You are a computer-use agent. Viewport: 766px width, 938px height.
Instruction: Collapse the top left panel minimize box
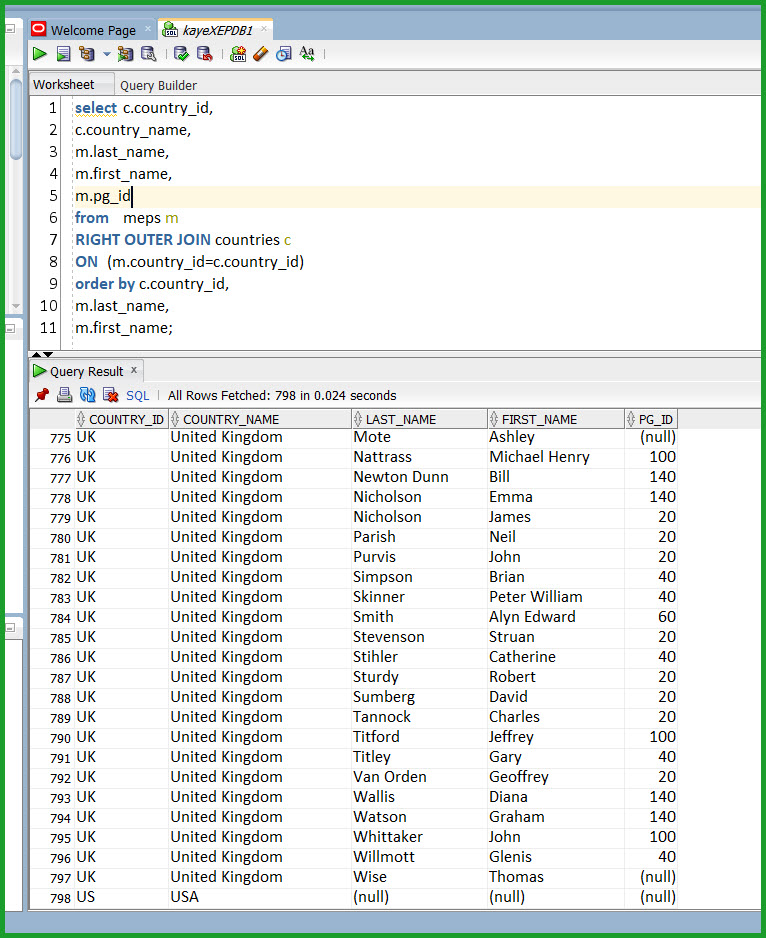click(x=10, y=29)
